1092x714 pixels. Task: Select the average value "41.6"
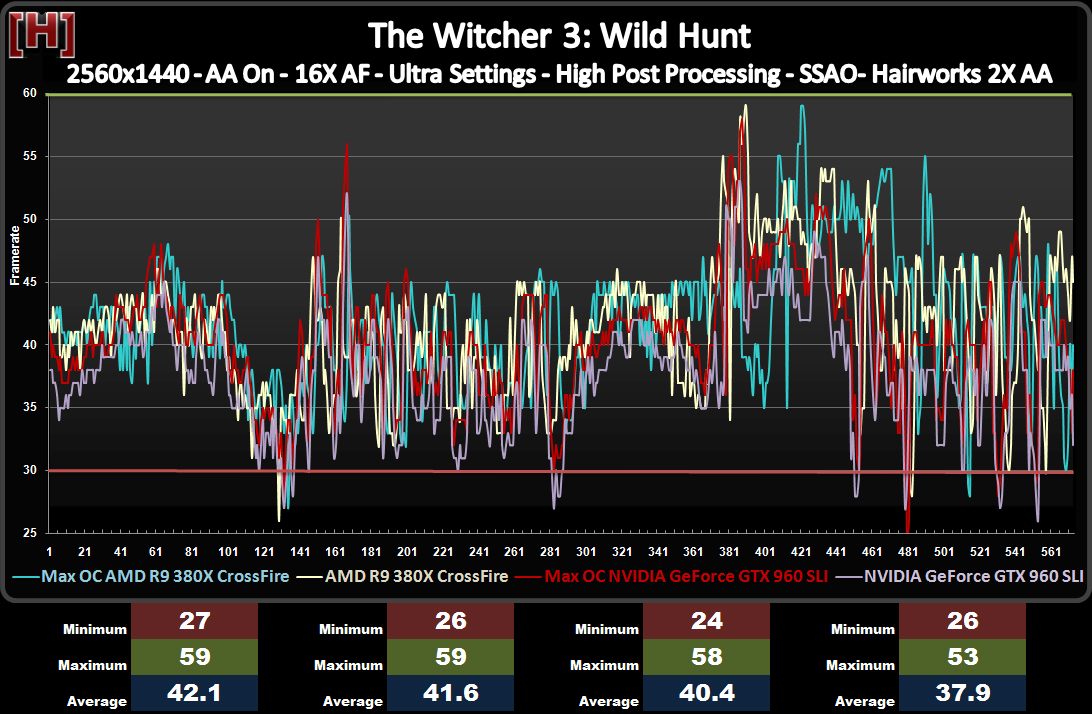pos(451,693)
